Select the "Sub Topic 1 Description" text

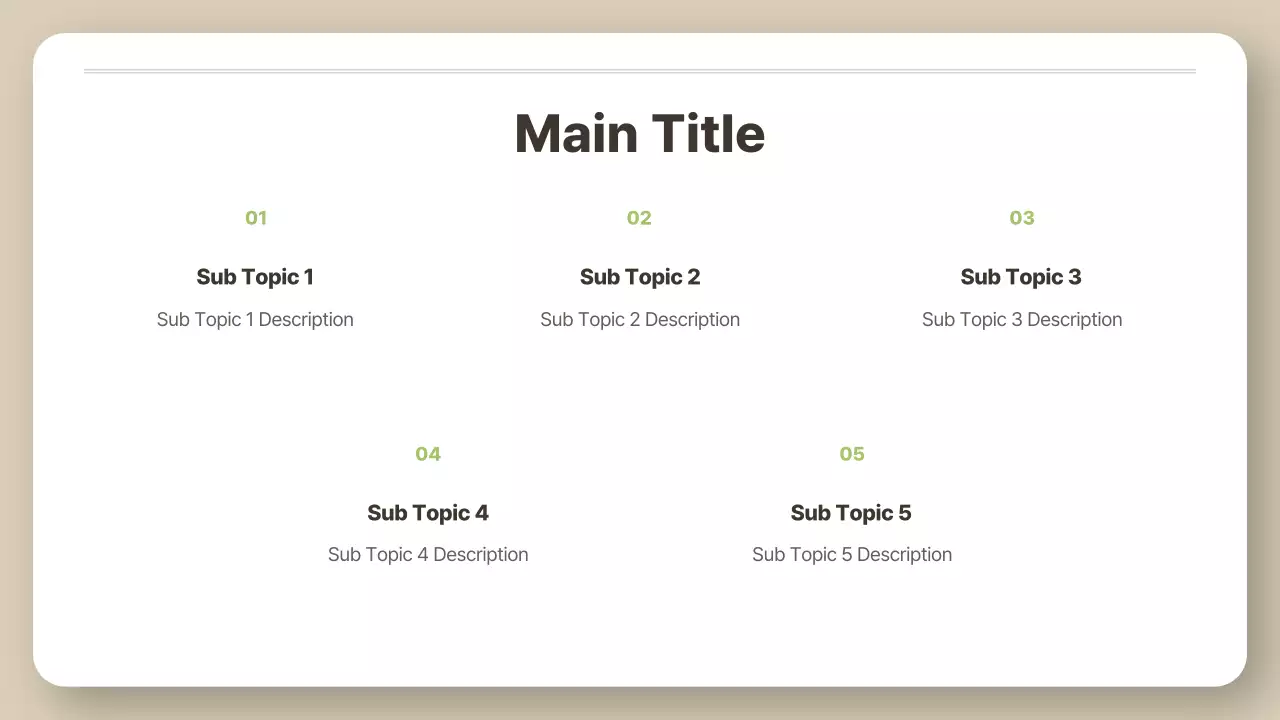(255, 320)
